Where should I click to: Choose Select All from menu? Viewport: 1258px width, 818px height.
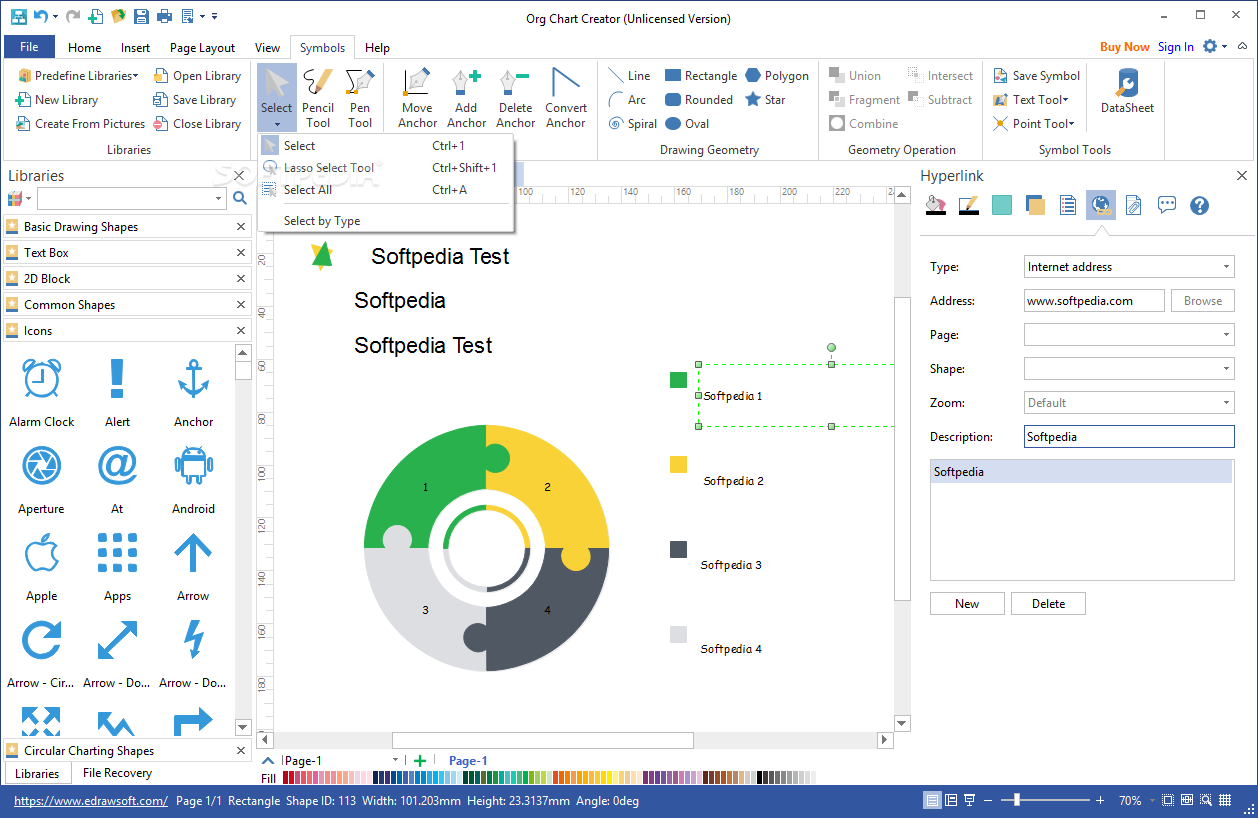click(385, 190)
